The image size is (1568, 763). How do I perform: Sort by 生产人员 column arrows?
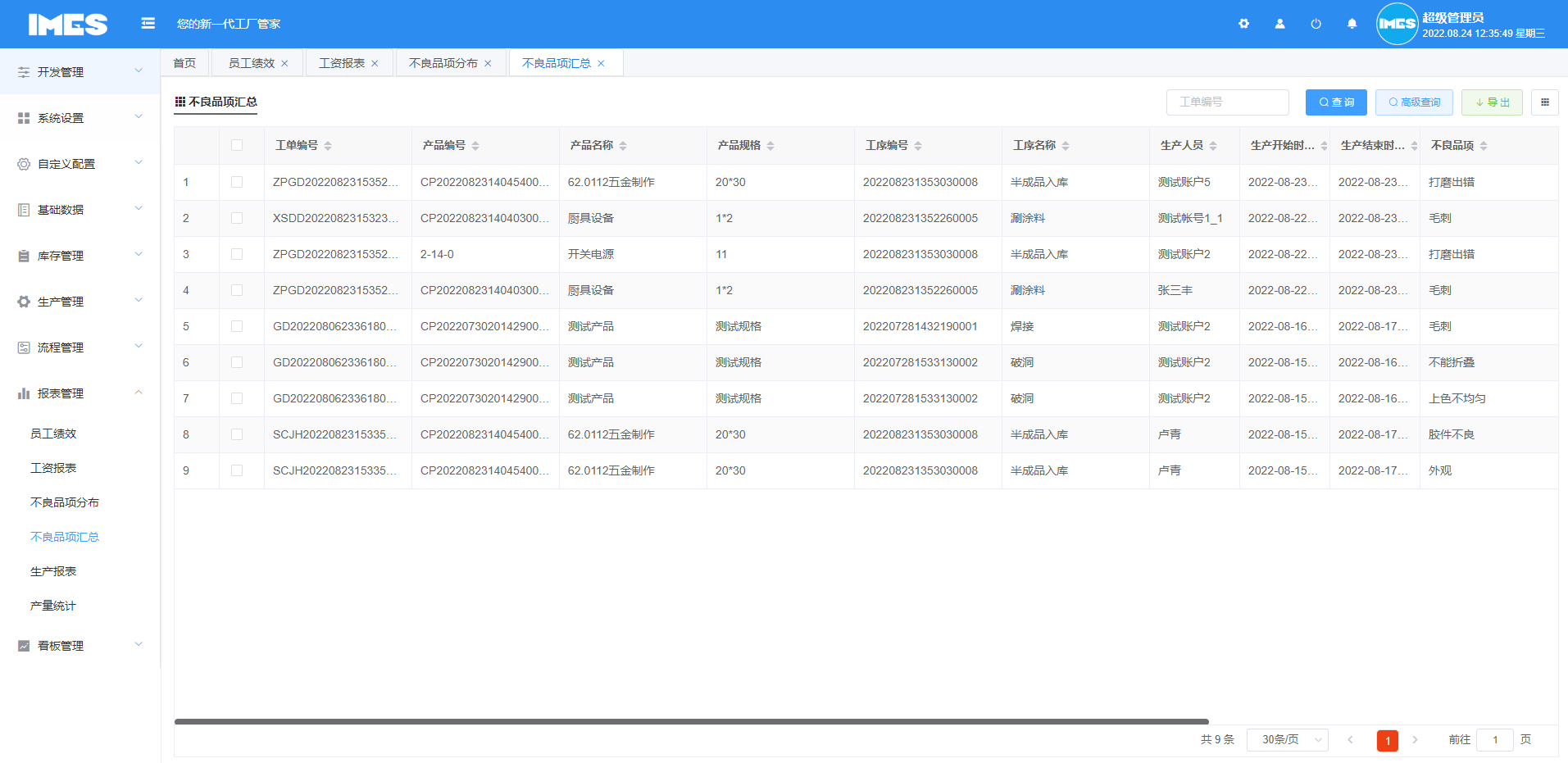(1213, 146)
